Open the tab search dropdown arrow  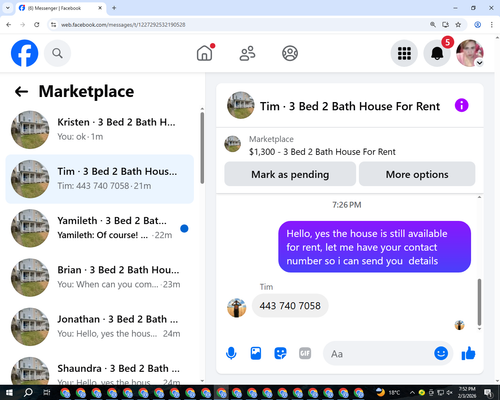(x=8, y=8)
